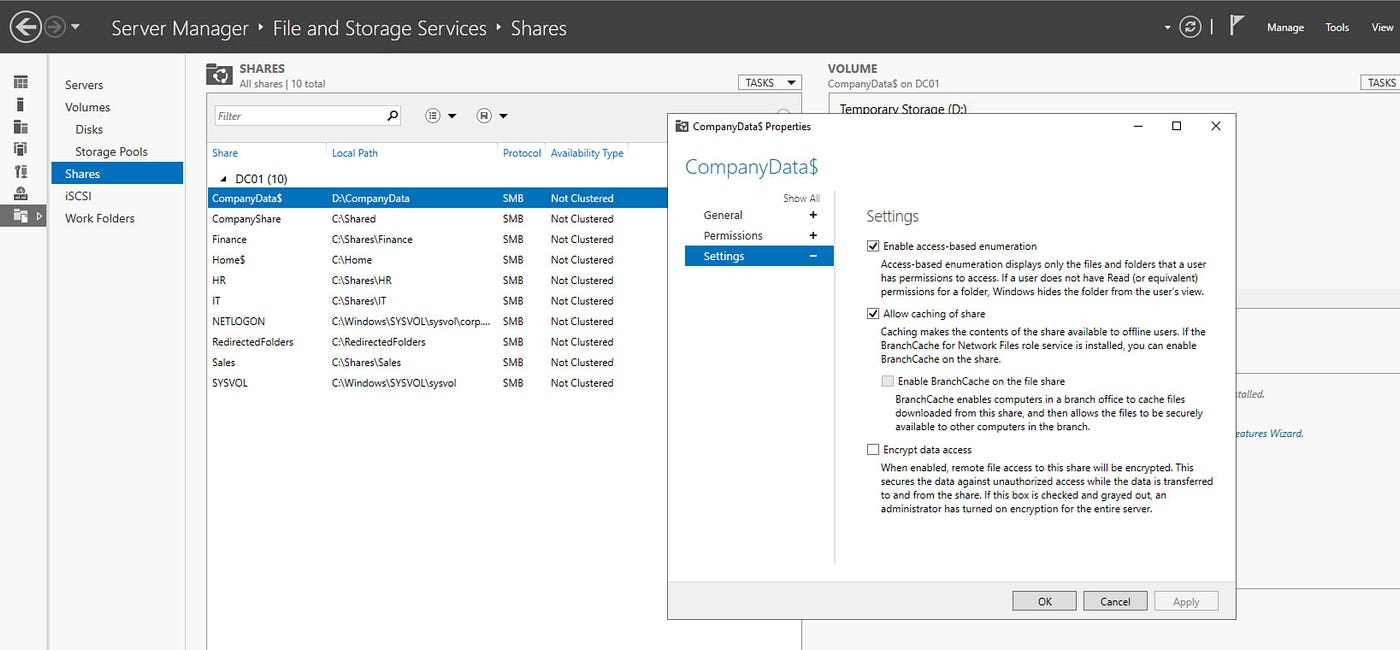Image resolution: width=1400 pixels, height=650 pixels.
Task: Click the fifth role icon with tools symbol
Action: [21, 171]
